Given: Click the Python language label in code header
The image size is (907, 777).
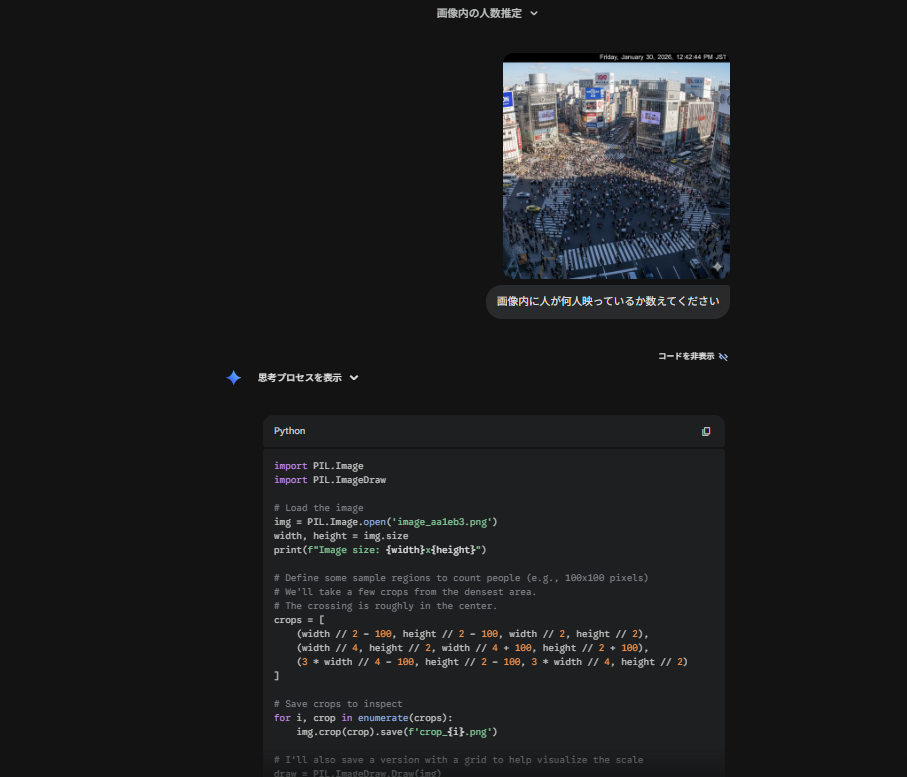Looking at the screenshot, I should [289, 431].
